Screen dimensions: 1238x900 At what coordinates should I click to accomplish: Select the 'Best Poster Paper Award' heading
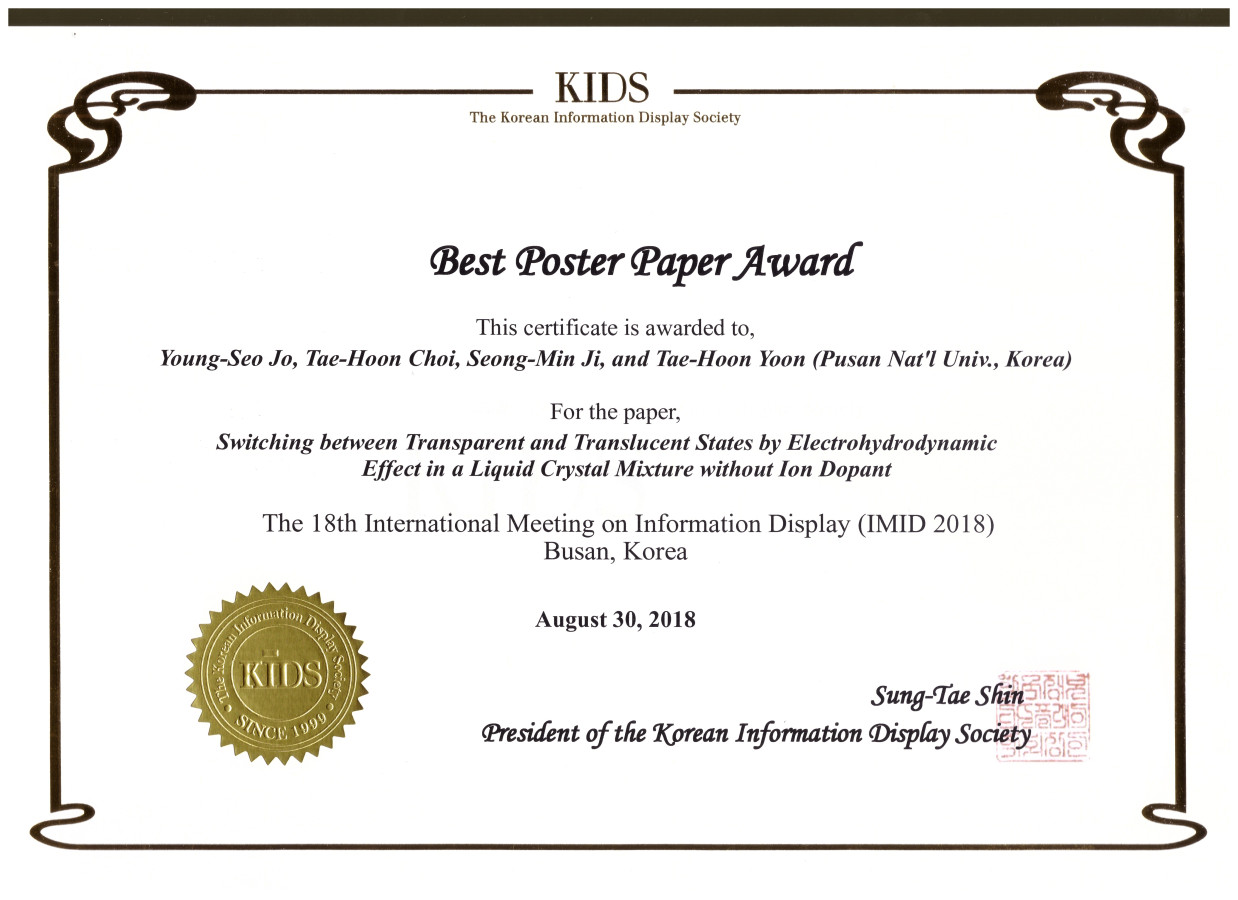tap(644, 262)
